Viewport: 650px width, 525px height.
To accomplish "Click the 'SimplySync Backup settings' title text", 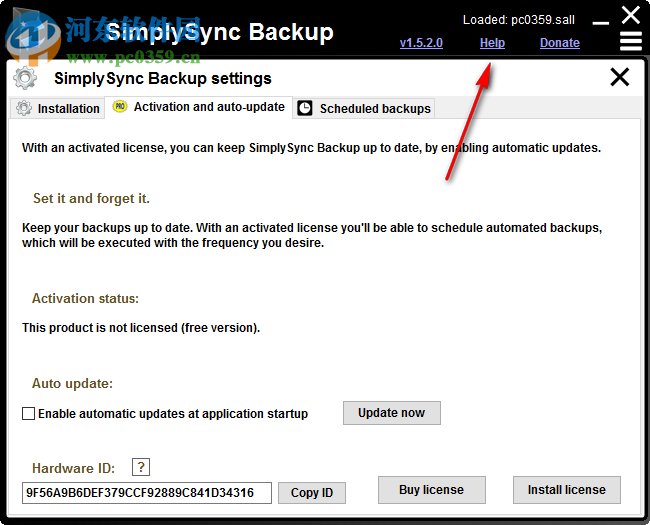I will pyautogui.click(x=162, y=78).
